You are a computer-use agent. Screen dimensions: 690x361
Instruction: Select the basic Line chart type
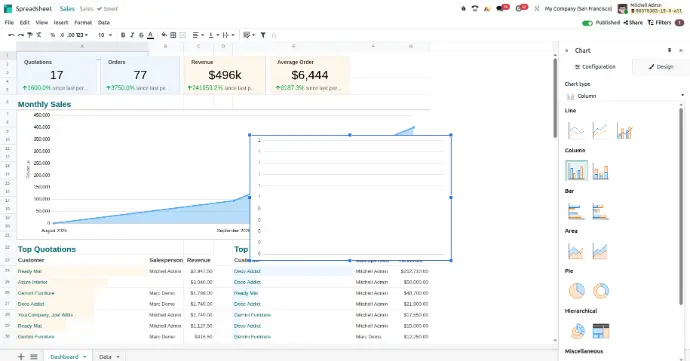pos(576,130)
